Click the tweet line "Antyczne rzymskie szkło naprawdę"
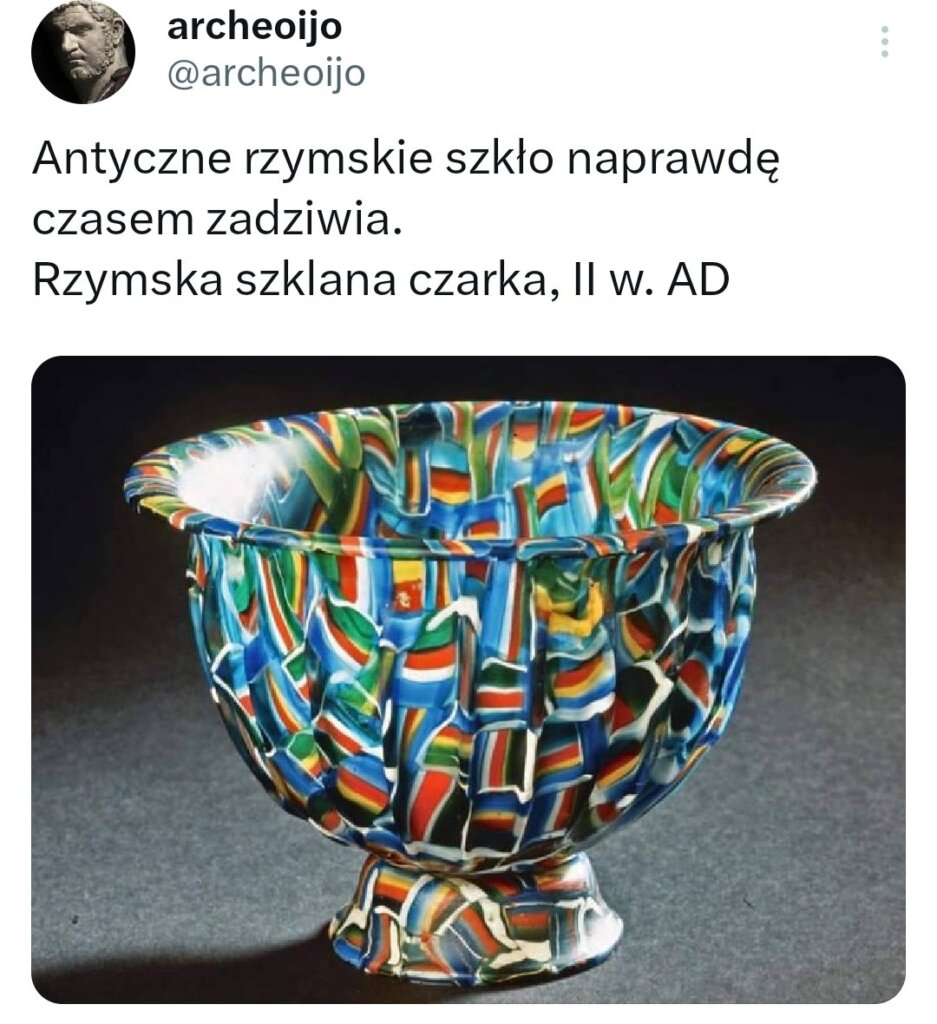937x1024 pixels. point(405,160)
